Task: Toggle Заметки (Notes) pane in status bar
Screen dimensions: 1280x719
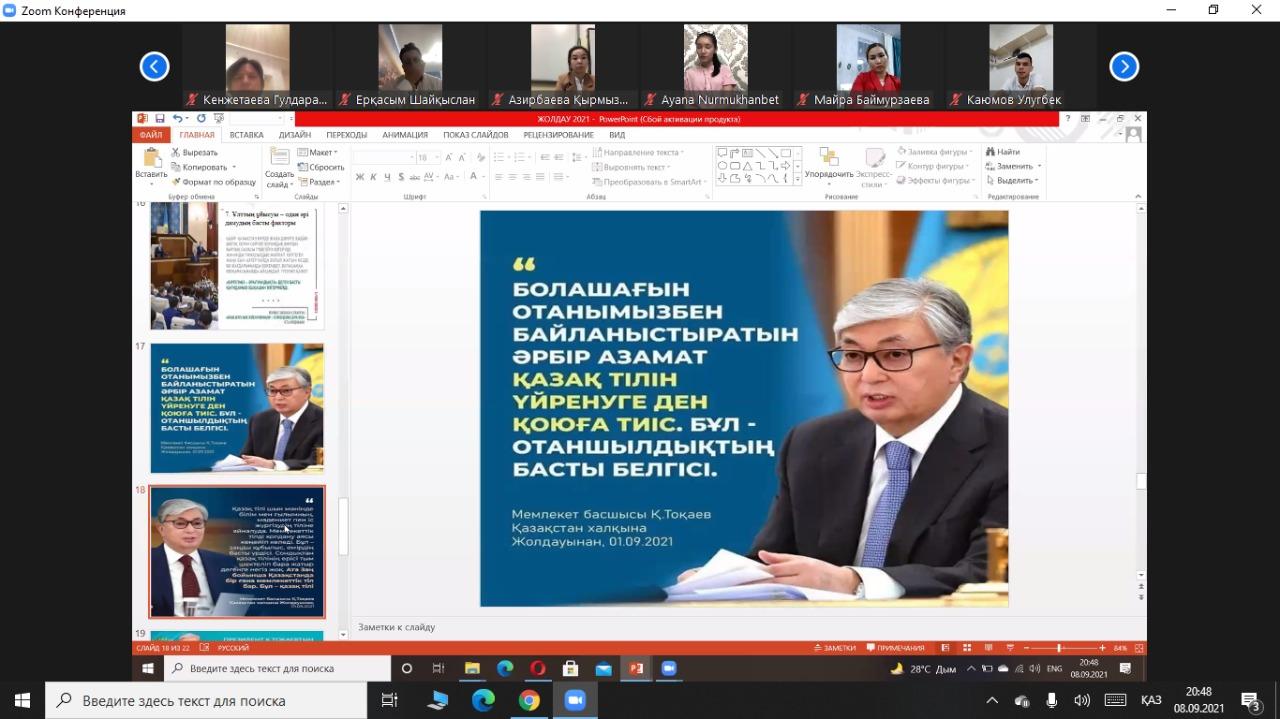Action: (834, 648)
